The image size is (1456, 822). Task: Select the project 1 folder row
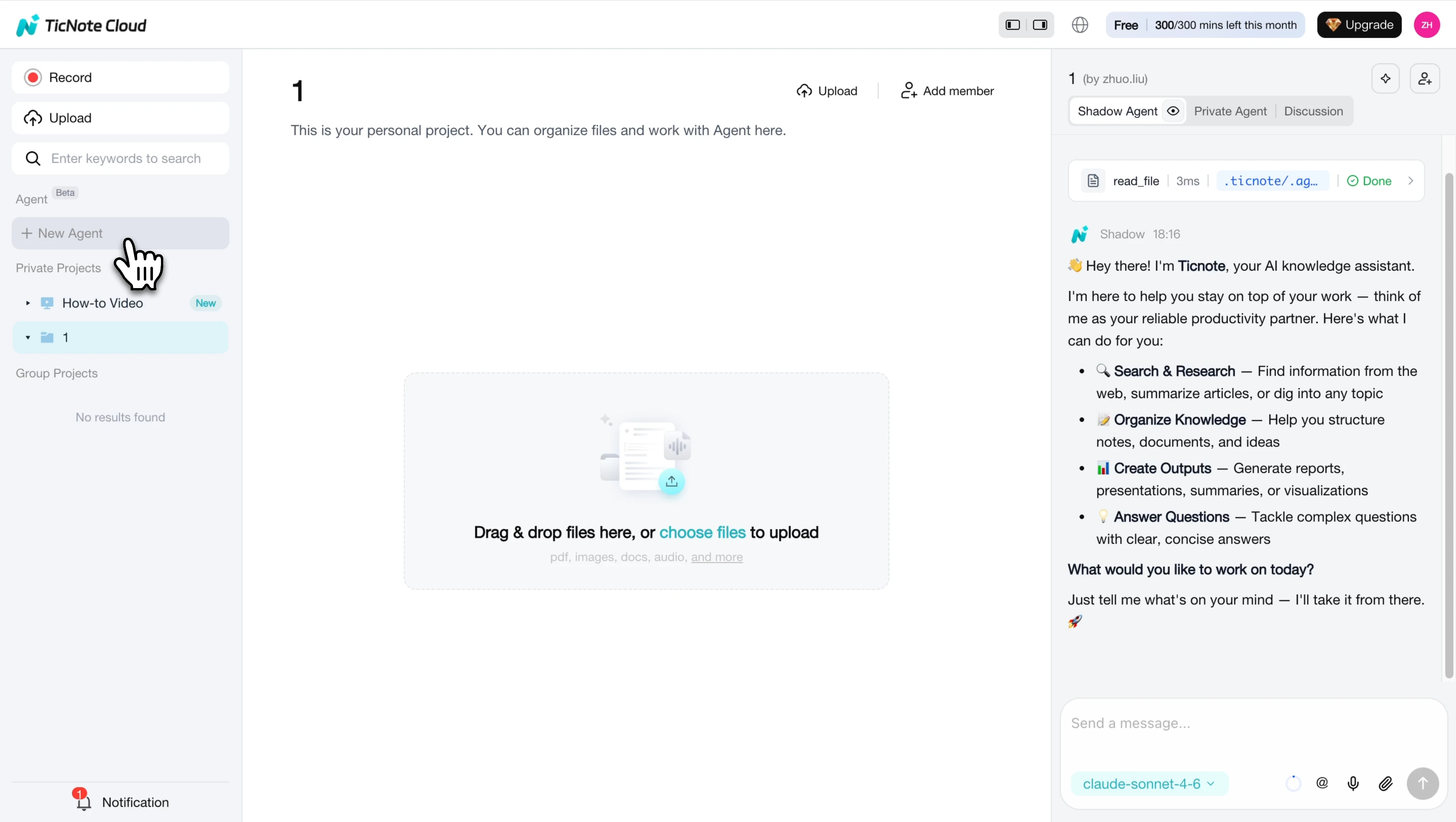(x=120, y=338)
